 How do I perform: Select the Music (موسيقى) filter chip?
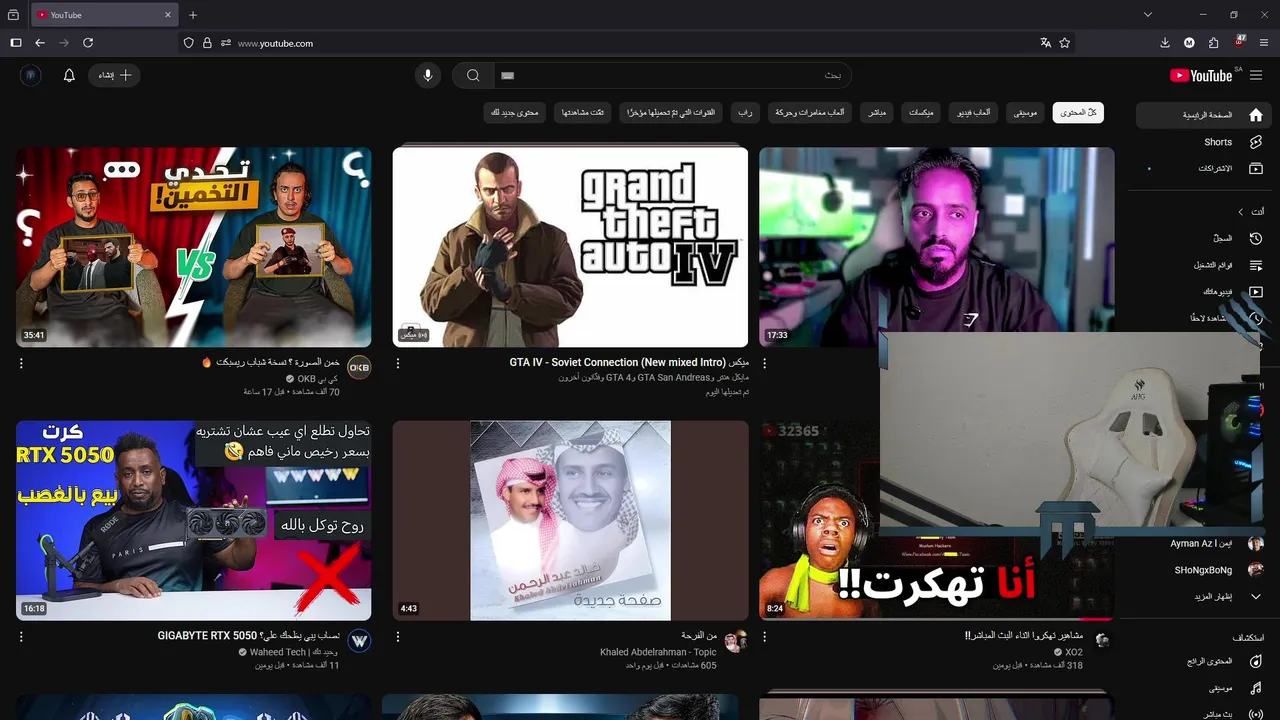coord(1025,113)
